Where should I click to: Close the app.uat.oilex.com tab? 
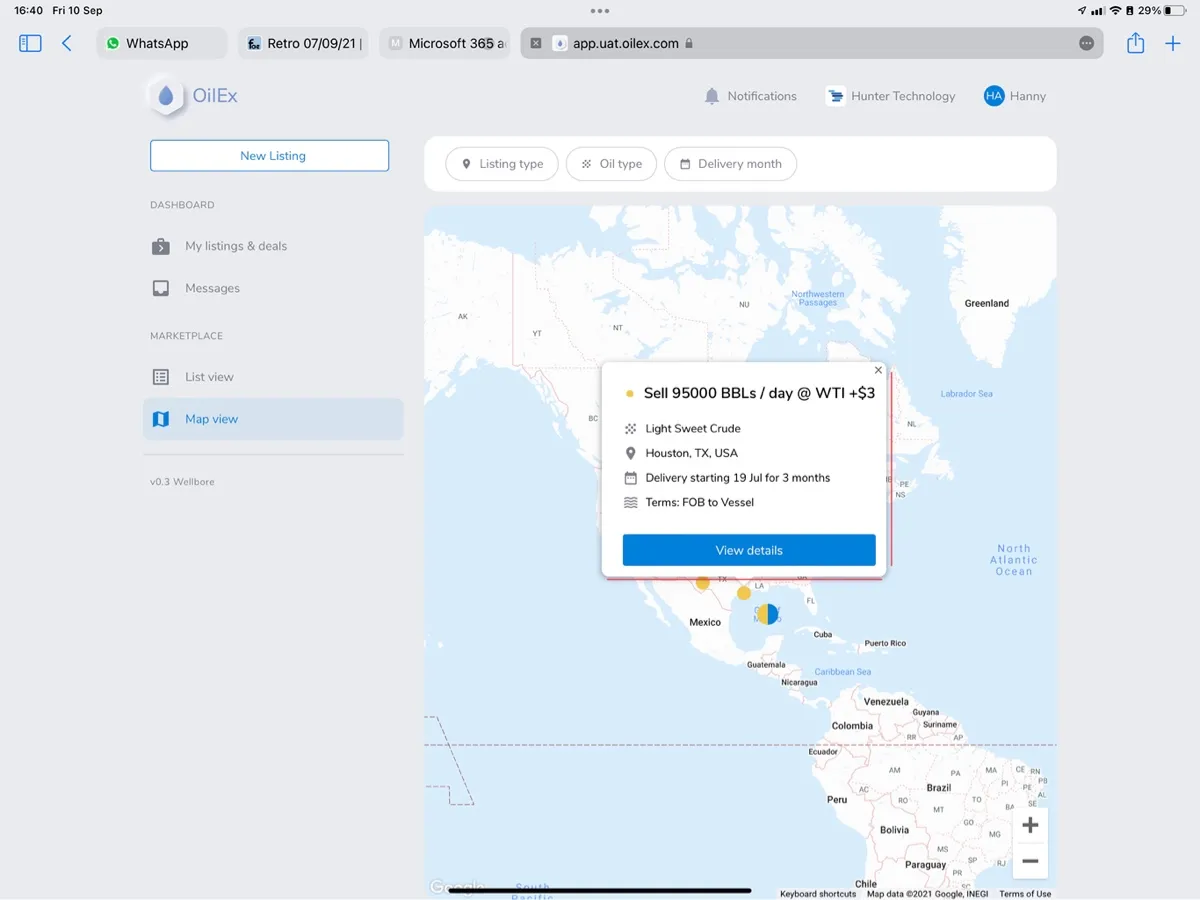pyautogui.click(x=536, y=43)
